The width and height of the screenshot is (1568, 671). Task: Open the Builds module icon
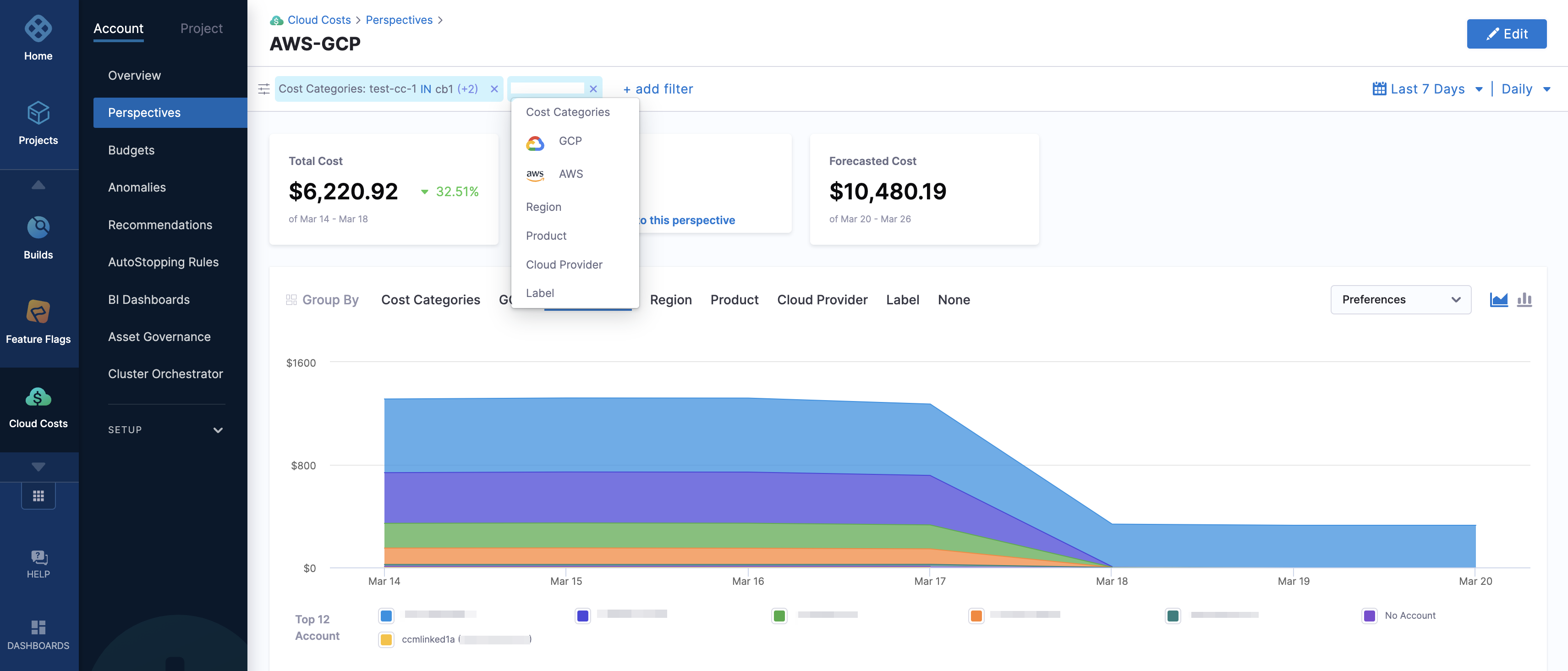[38, 228]
